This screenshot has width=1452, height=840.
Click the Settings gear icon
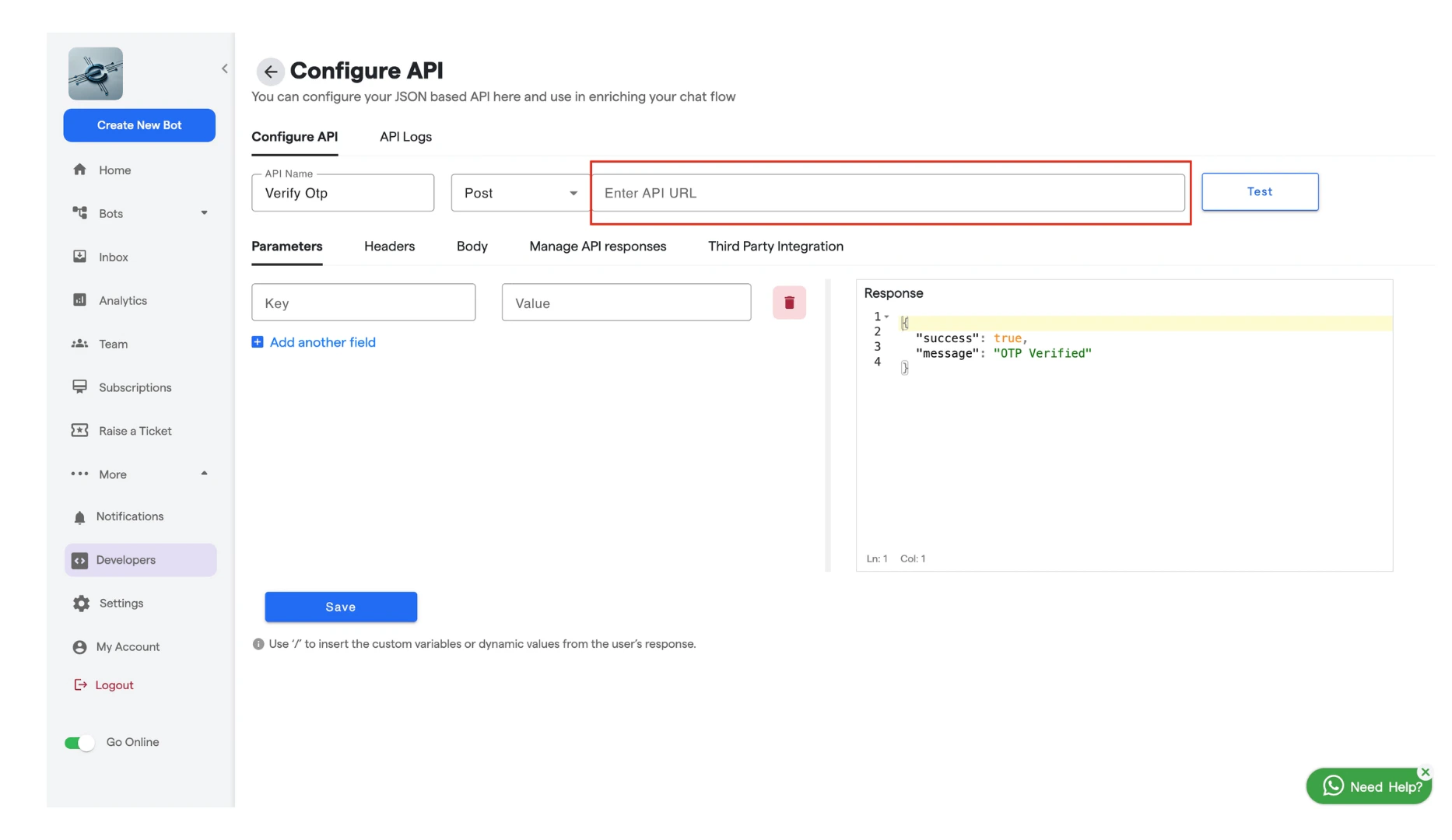coord(81,604)
